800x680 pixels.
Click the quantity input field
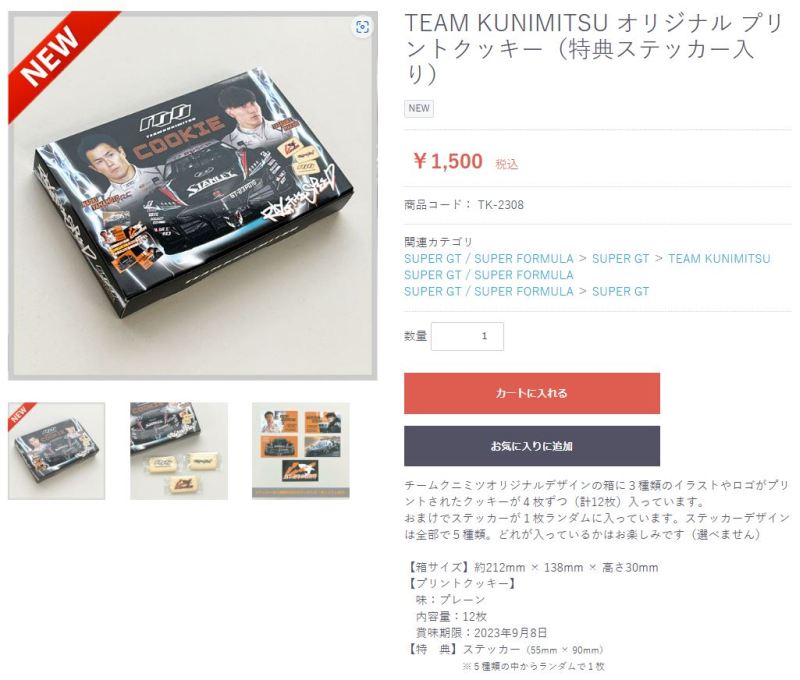467,336
